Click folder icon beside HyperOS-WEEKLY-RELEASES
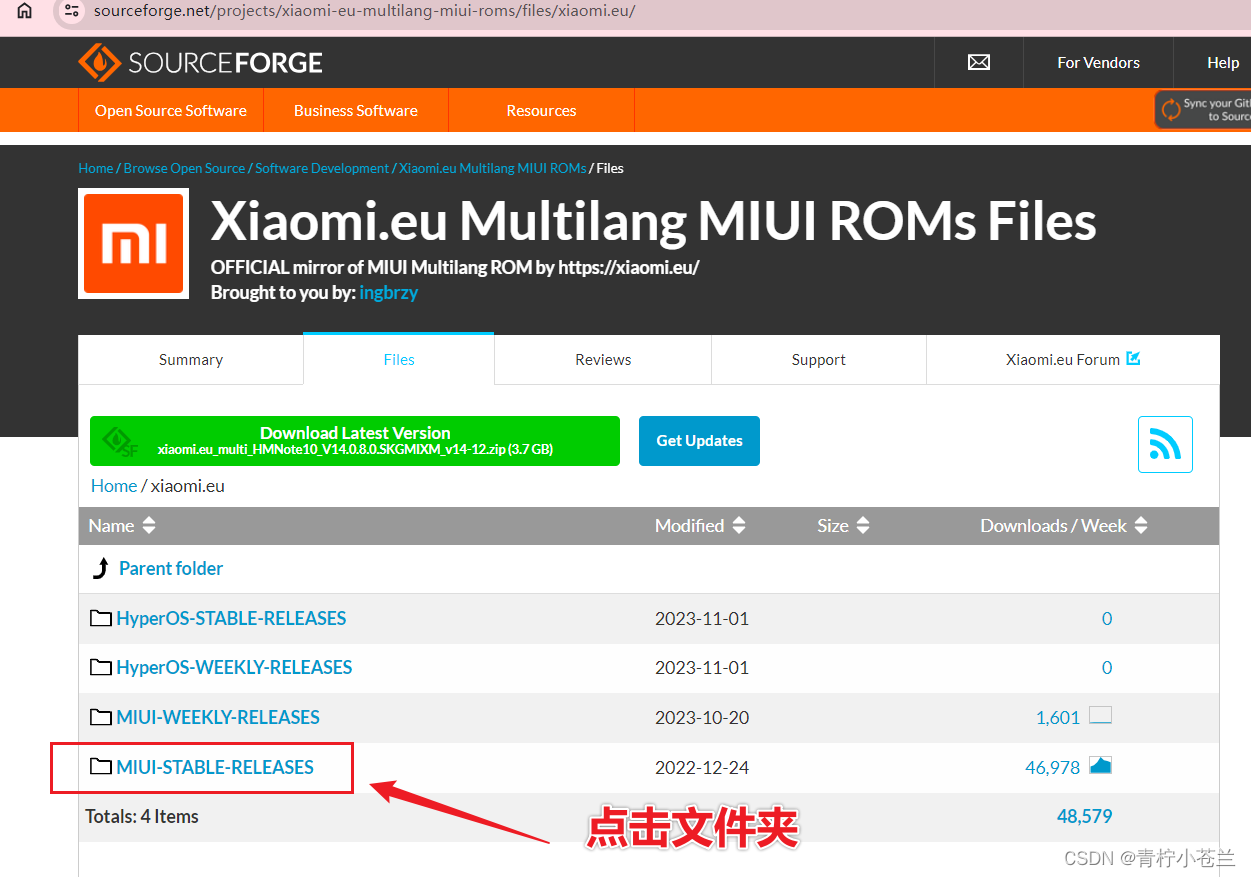 click(100, 667)
